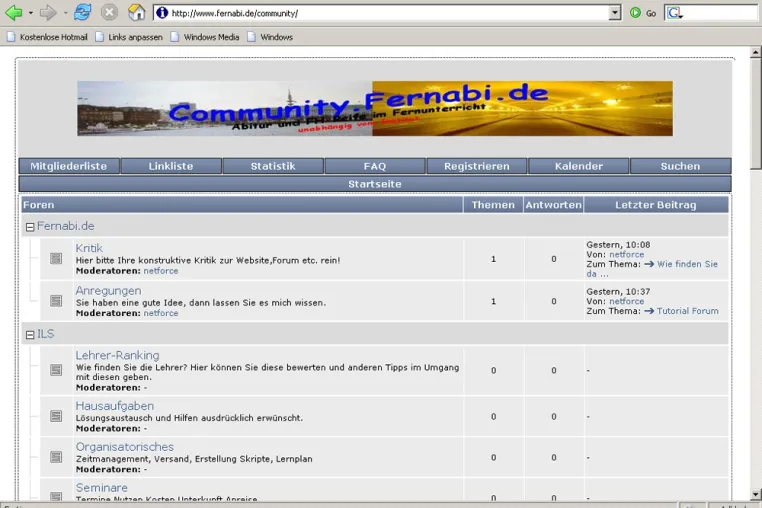Click the Kritik forum status icon

tap(56, 259)
